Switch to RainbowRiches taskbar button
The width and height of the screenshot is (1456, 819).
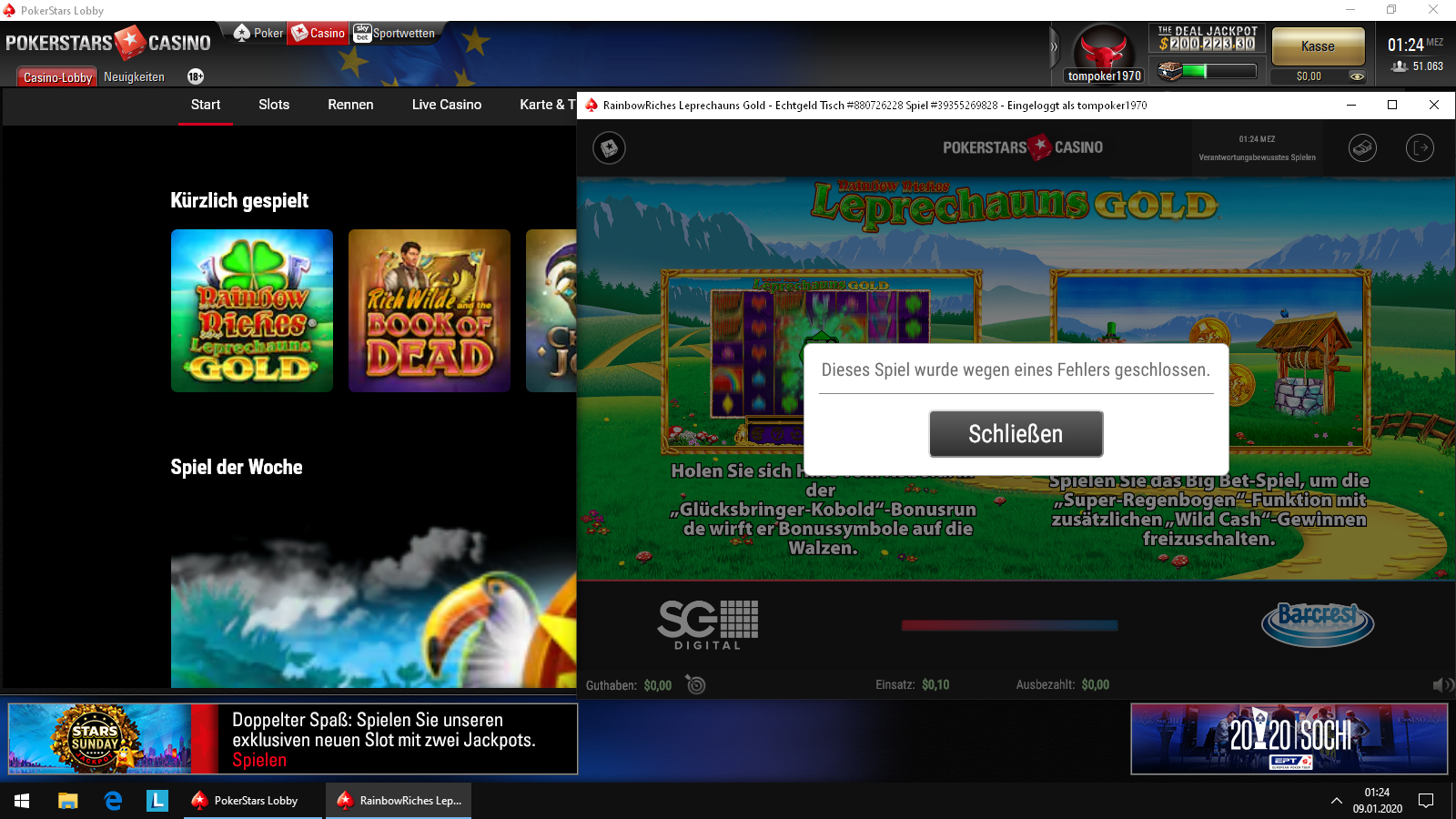399,801
